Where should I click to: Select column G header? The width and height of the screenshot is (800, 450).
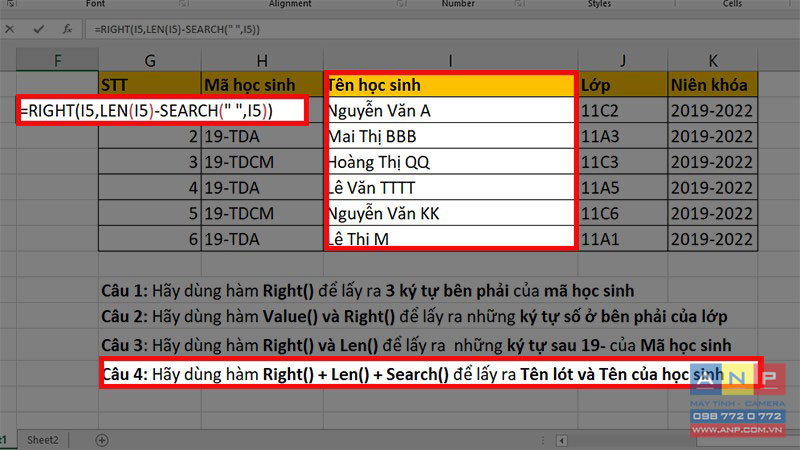(x=150, y=61)
